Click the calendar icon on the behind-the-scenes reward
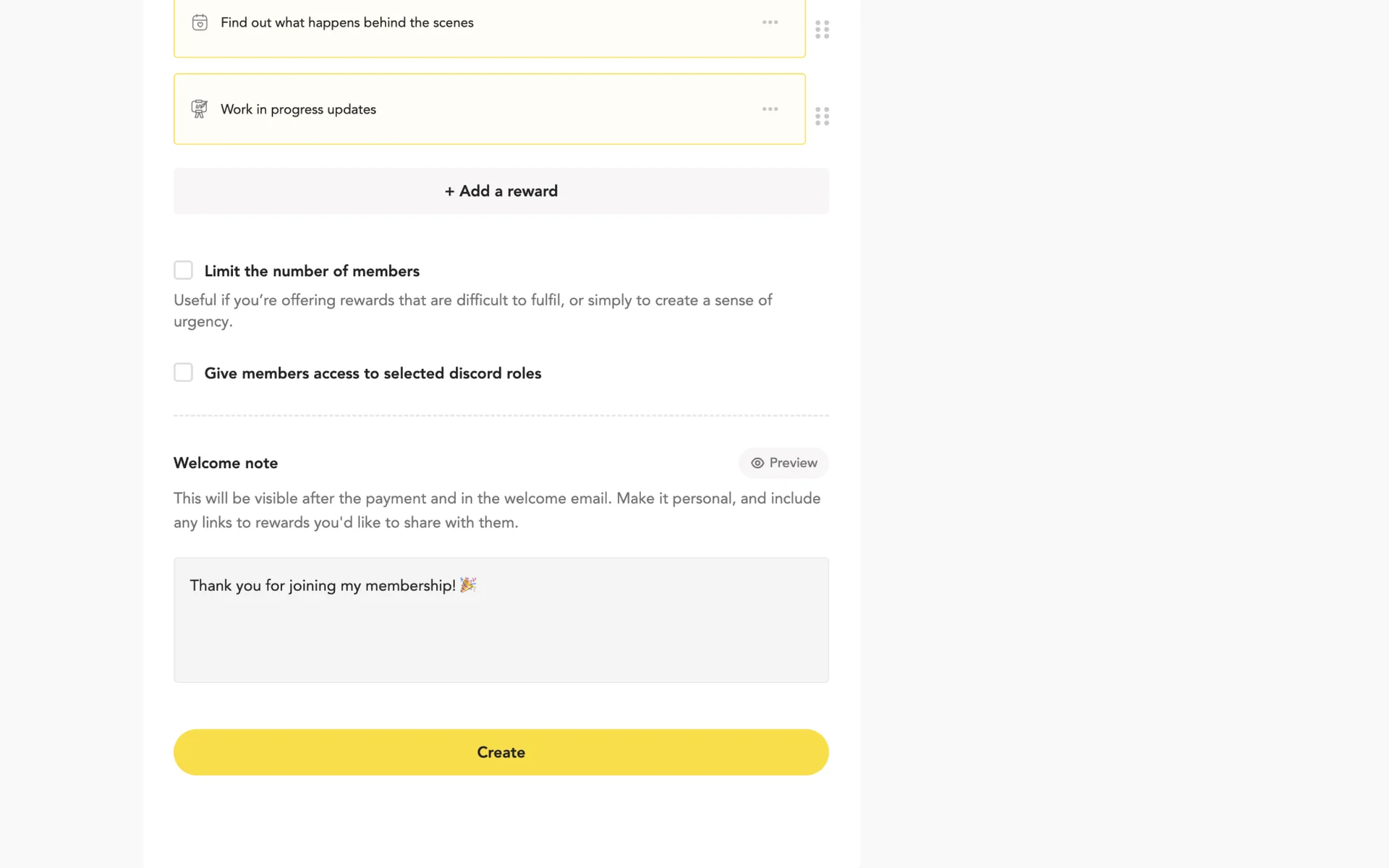The width and height of the screenshot is (1389, 868). click(200, 22)
